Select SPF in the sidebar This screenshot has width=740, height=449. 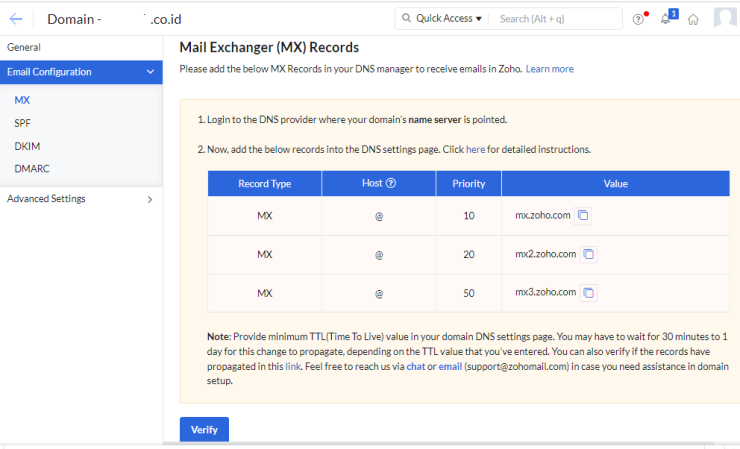[x=22, y=123]
